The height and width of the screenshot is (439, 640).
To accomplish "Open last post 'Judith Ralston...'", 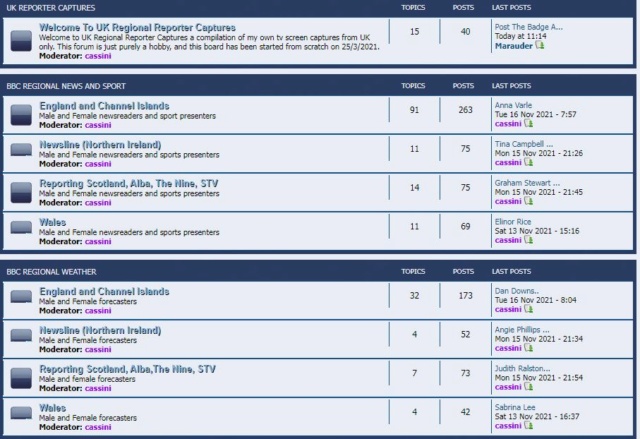I will click(522, 368).
